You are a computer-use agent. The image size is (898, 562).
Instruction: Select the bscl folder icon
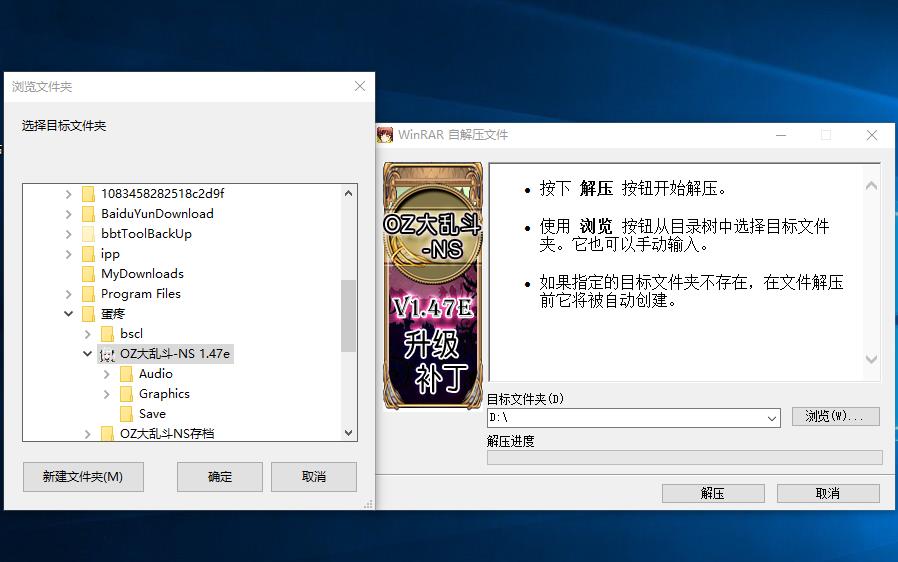point(107,334)
